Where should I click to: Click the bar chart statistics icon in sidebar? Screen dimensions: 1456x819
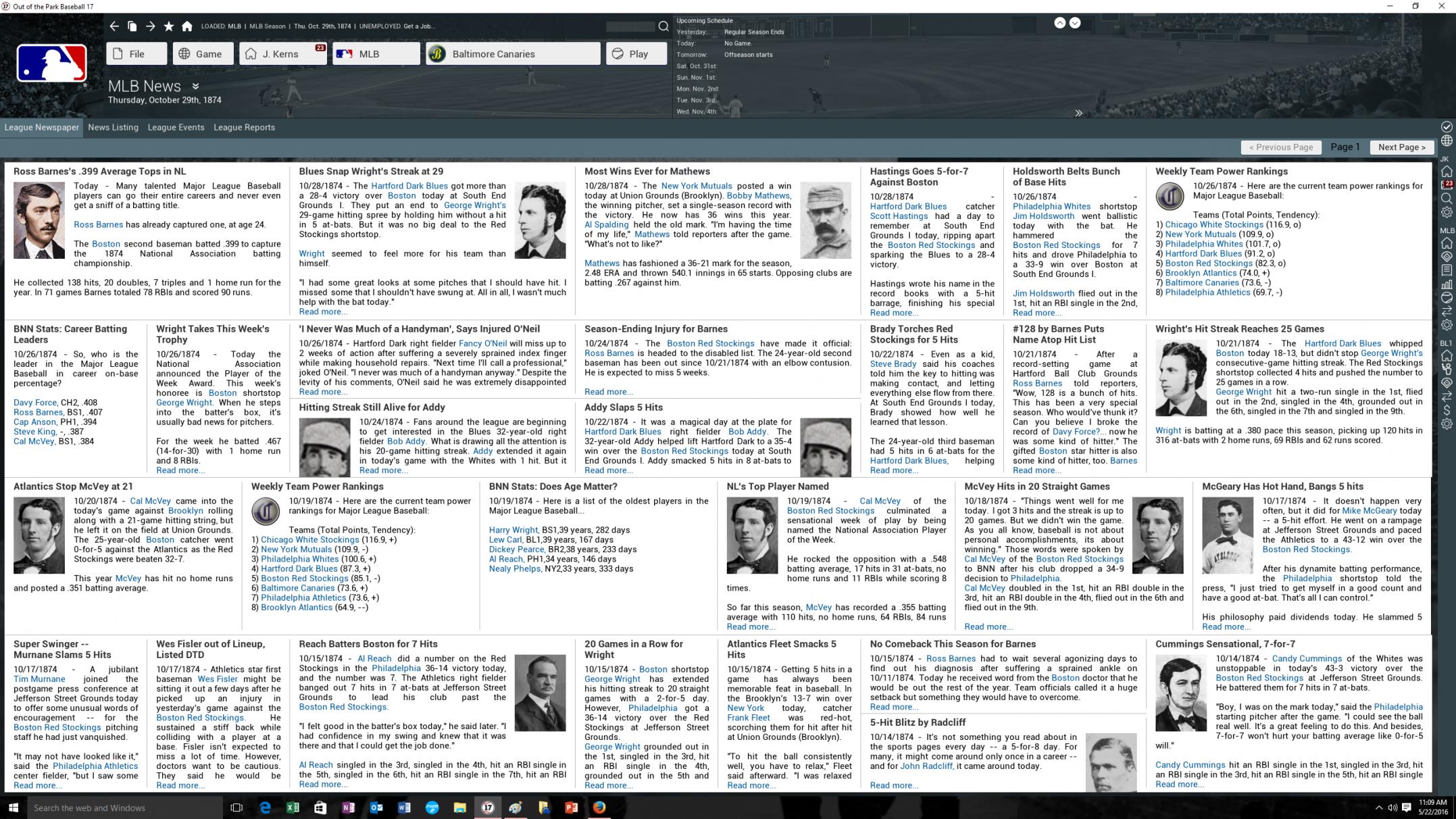pyautogui.click(x=1447, y=284)
